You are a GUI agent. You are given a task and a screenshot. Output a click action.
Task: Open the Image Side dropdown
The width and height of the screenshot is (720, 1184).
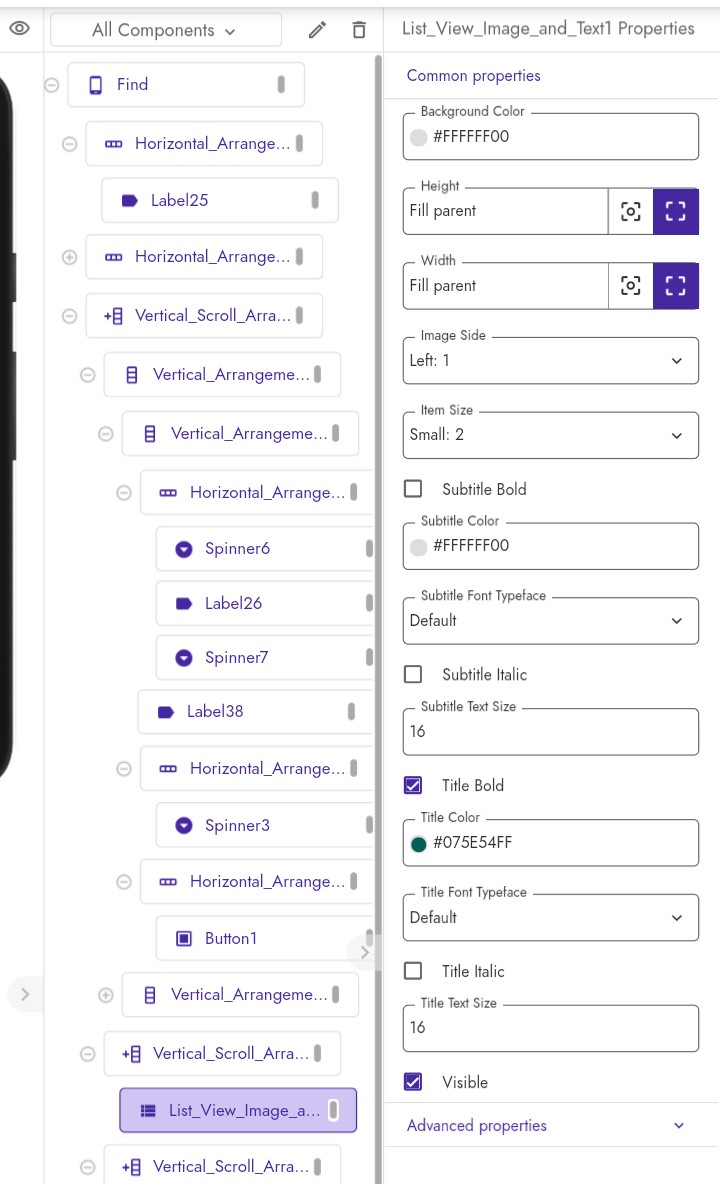(x=550, y=361)
